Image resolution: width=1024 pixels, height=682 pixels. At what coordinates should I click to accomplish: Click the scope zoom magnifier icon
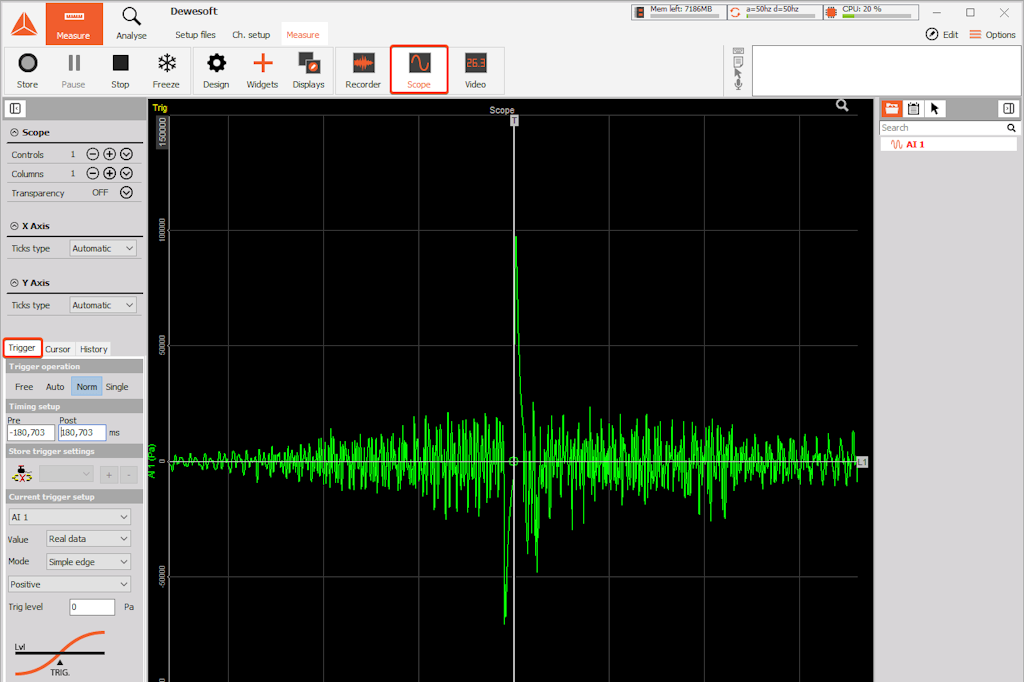tap(842, 105)
